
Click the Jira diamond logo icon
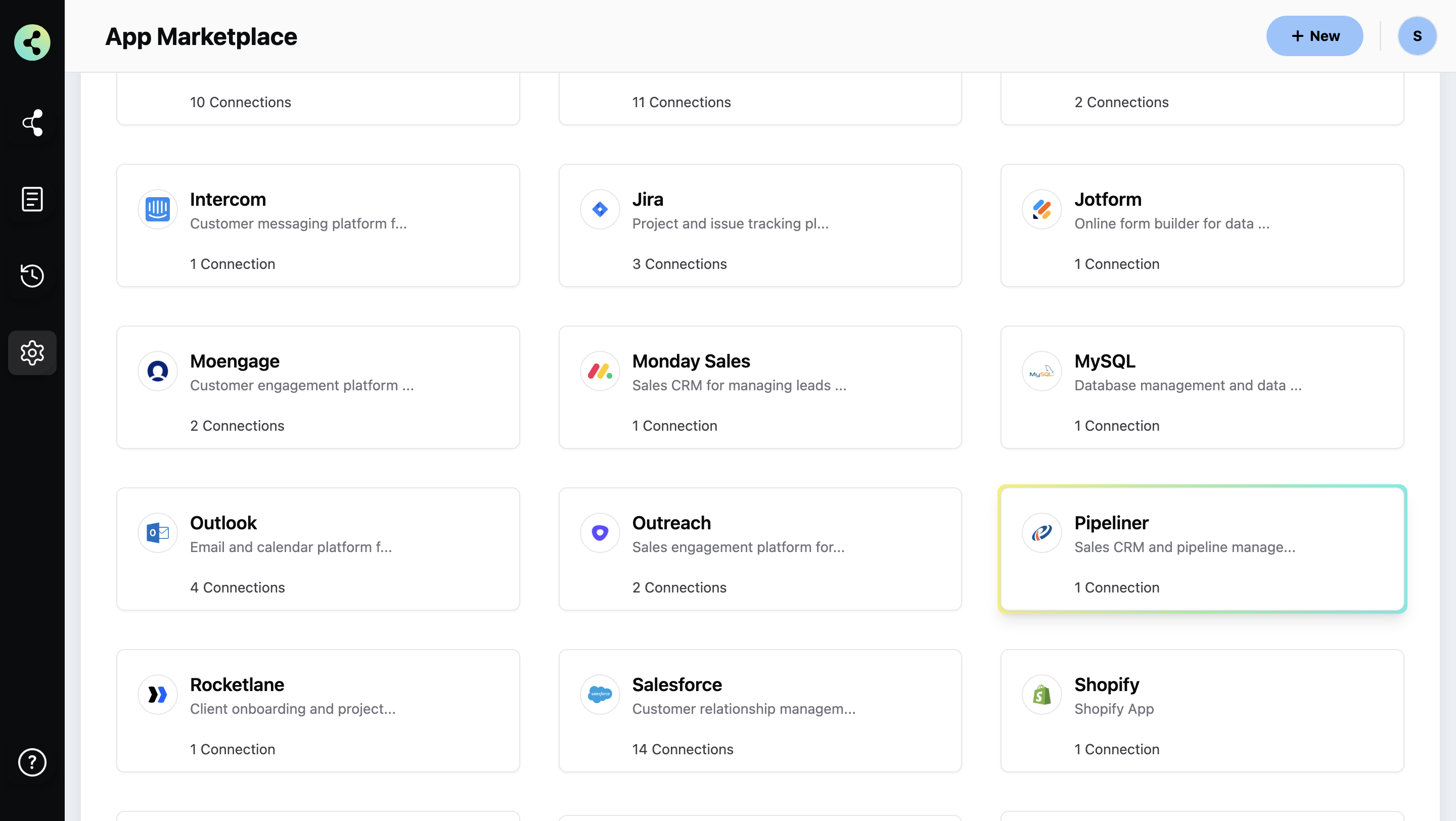[599, 209]
